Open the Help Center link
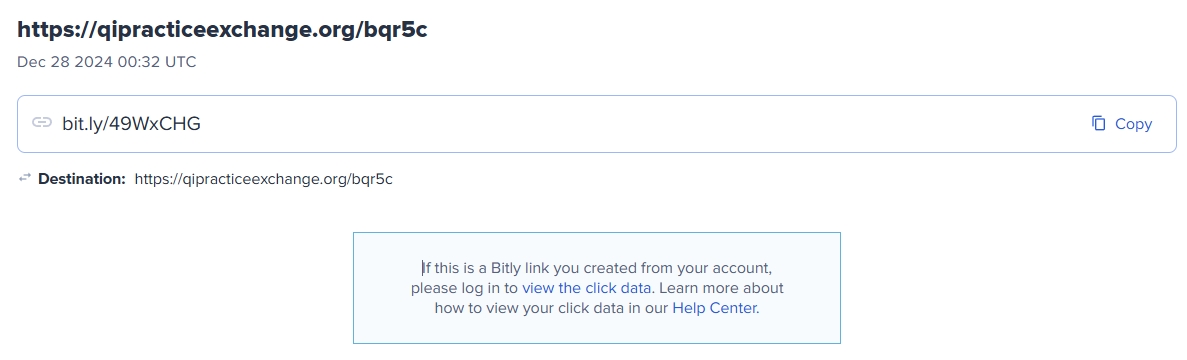 pyautogui.click(x=714, y=309)
